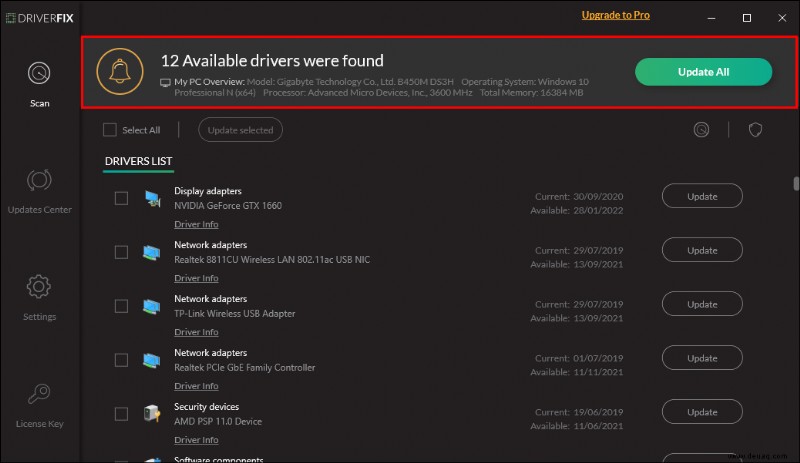Open Driver Info for Realtek 8811CU
The image size is (800, 463).
196,278
